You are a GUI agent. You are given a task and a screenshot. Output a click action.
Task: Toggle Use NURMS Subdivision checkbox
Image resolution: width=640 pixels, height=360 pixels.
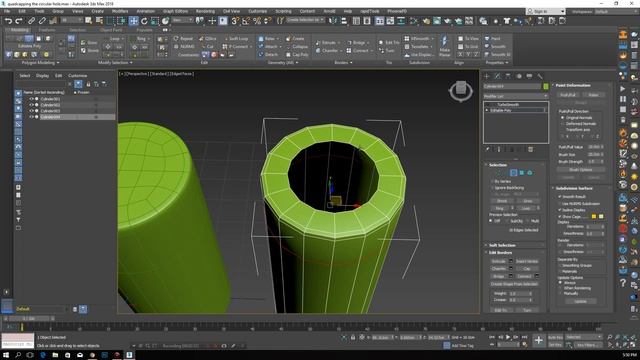[560, 203]
